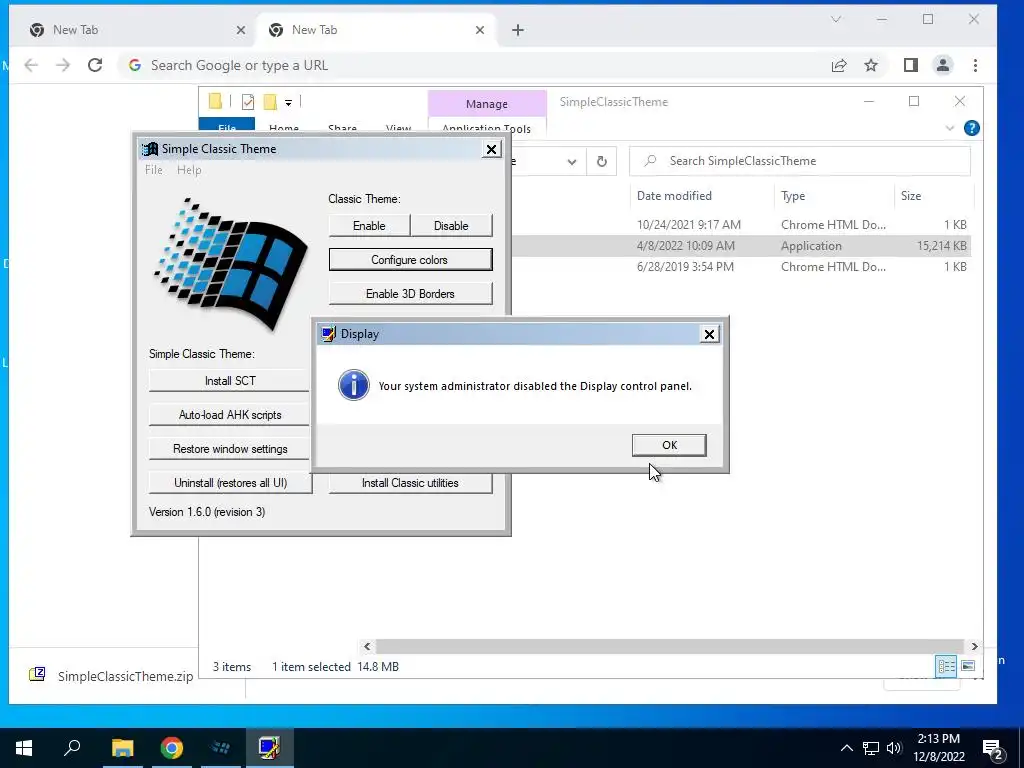Open Chrome tab search chevron
The width and height of the screenshot is (1024, 768).
point(836,20)
